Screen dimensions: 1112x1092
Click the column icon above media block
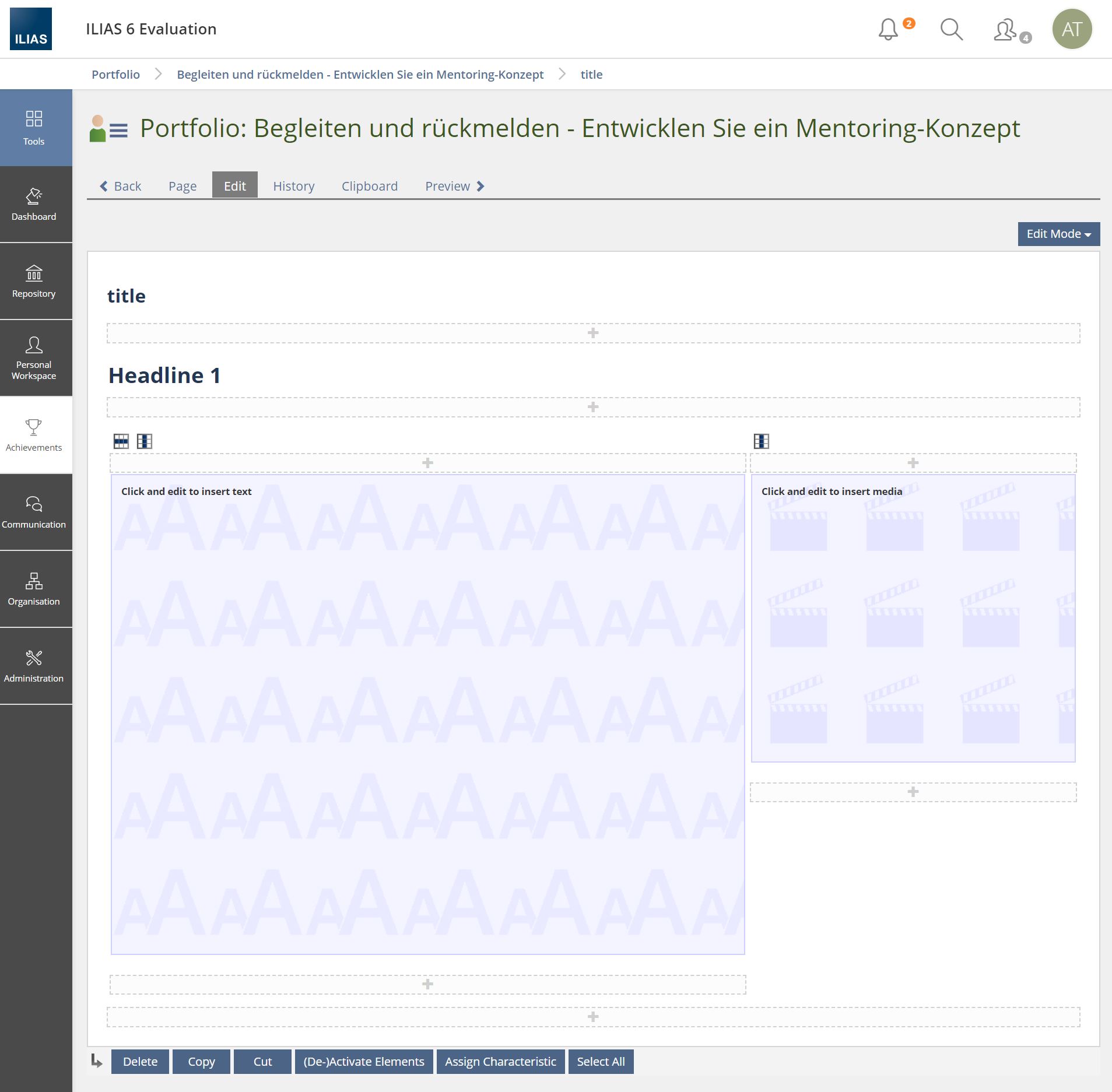761,441
